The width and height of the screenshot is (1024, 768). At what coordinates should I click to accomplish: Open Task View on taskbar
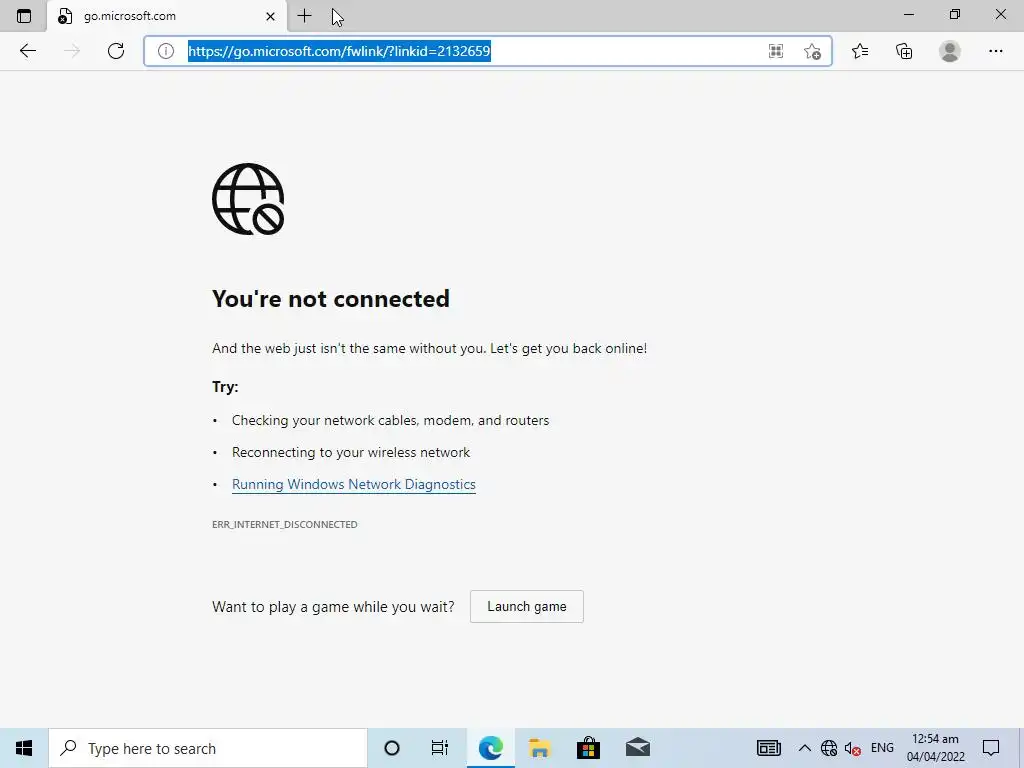[440, 748]
